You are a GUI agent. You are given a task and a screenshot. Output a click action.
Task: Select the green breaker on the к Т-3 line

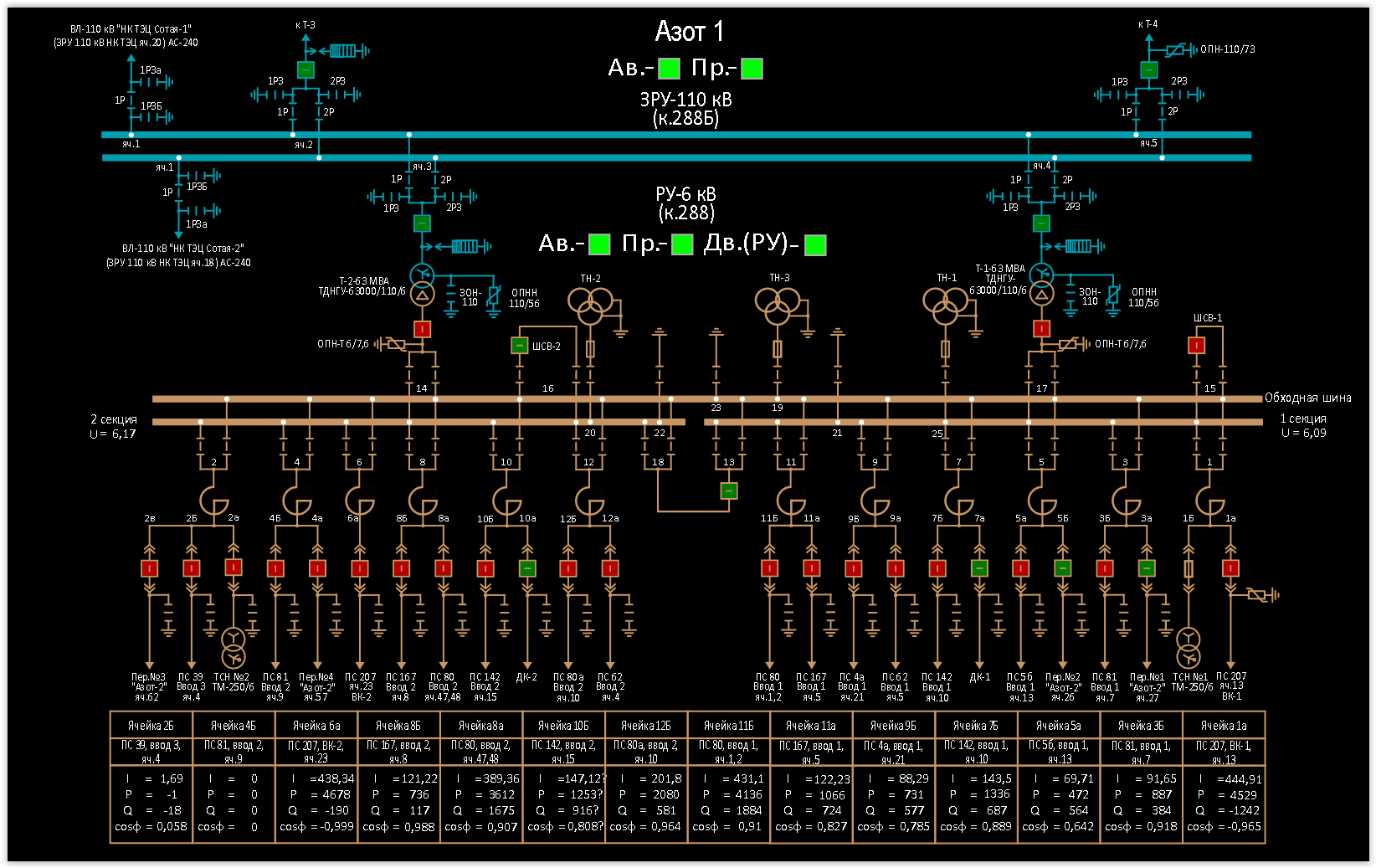pyautogui.click(x=305, y=70)
